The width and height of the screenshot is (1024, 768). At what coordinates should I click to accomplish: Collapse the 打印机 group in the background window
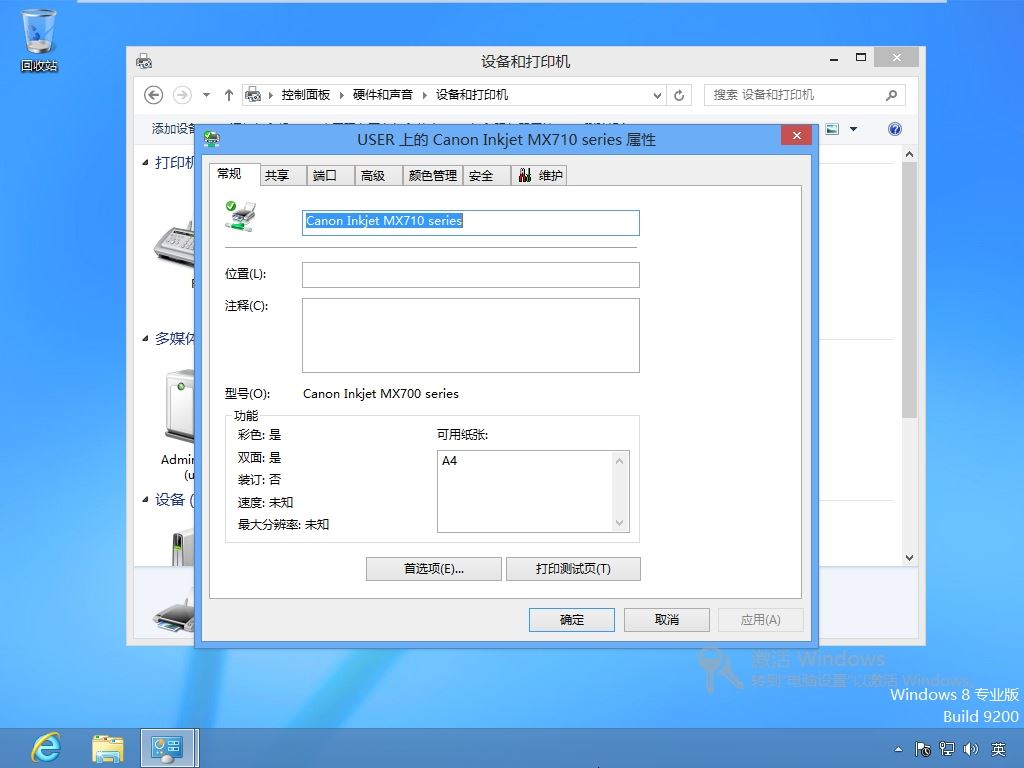(145, 163)
